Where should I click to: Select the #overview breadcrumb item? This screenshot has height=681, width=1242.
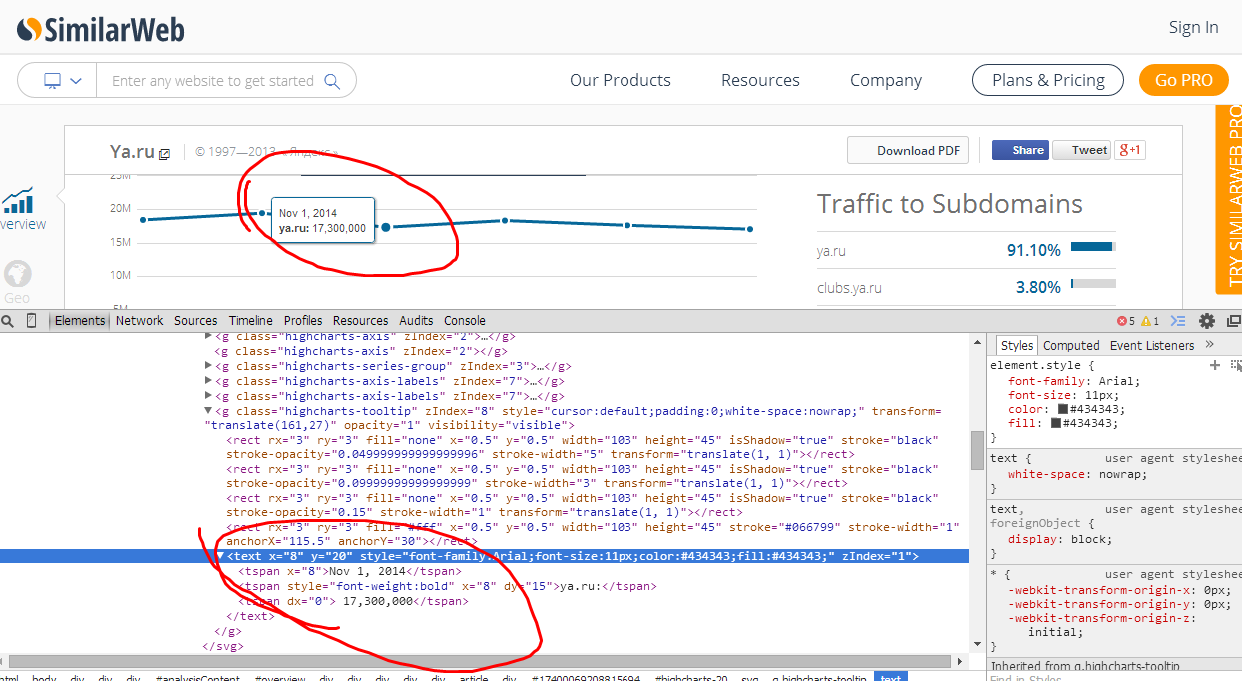coord(280,678)
